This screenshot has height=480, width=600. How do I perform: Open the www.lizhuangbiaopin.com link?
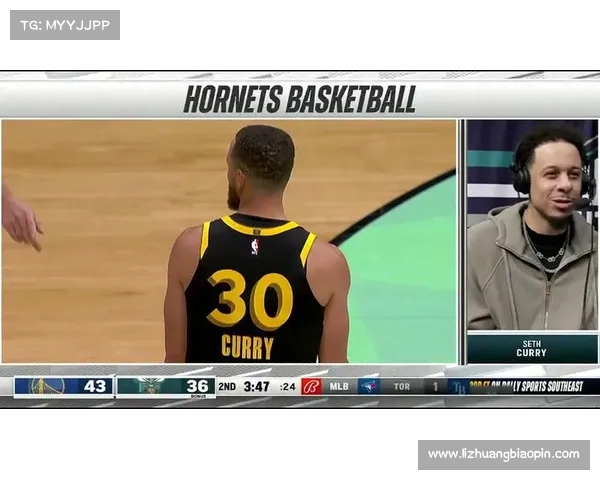(x=504, y=454)
